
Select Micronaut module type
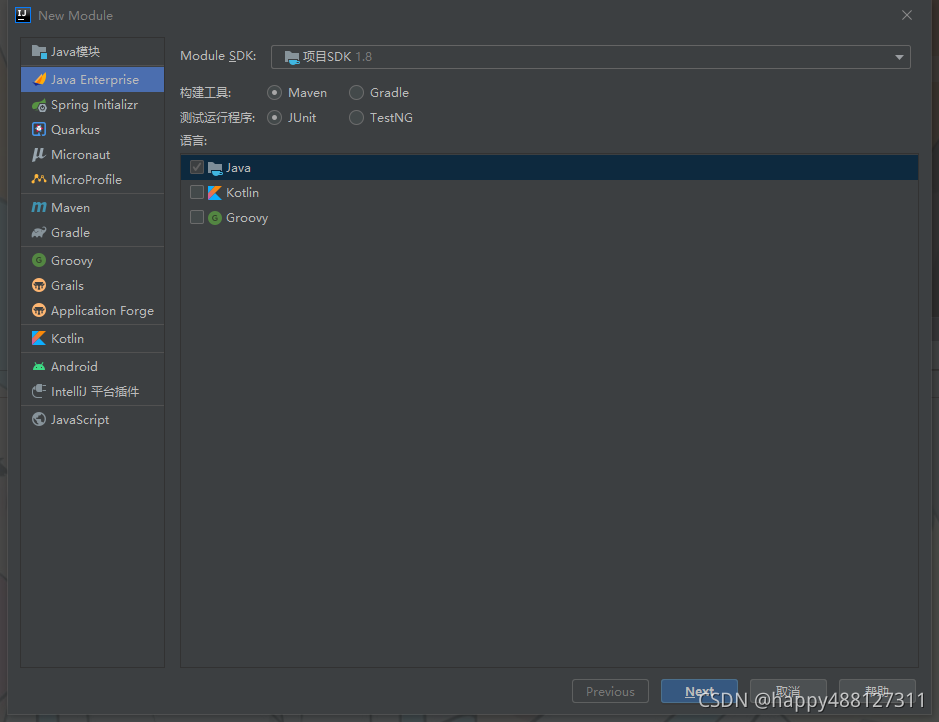[92, 155]
